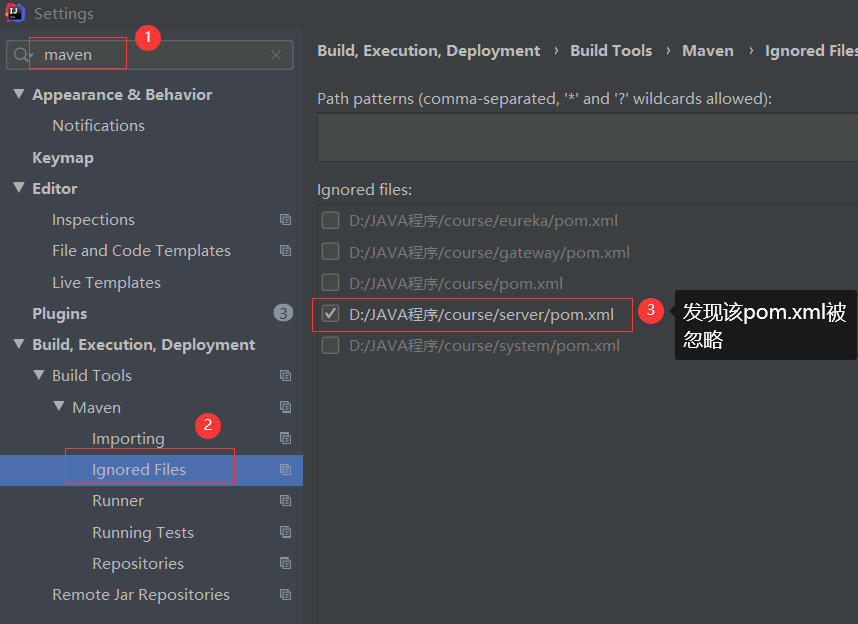Open Remote Jar Repositories settings
The image size is (858, 624).
click(141, 595)
